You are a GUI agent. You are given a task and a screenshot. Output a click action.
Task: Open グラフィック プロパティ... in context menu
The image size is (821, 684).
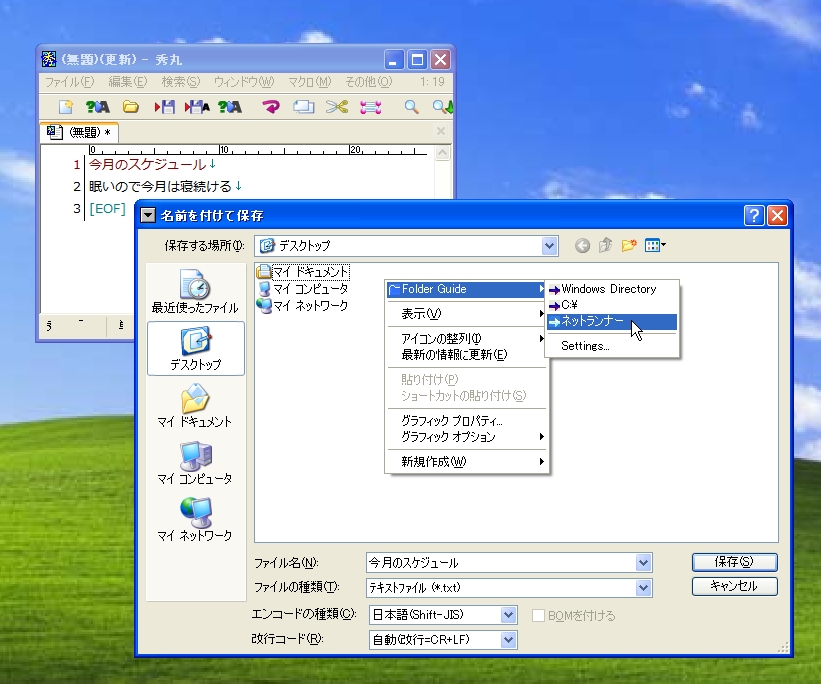point(466,421)
